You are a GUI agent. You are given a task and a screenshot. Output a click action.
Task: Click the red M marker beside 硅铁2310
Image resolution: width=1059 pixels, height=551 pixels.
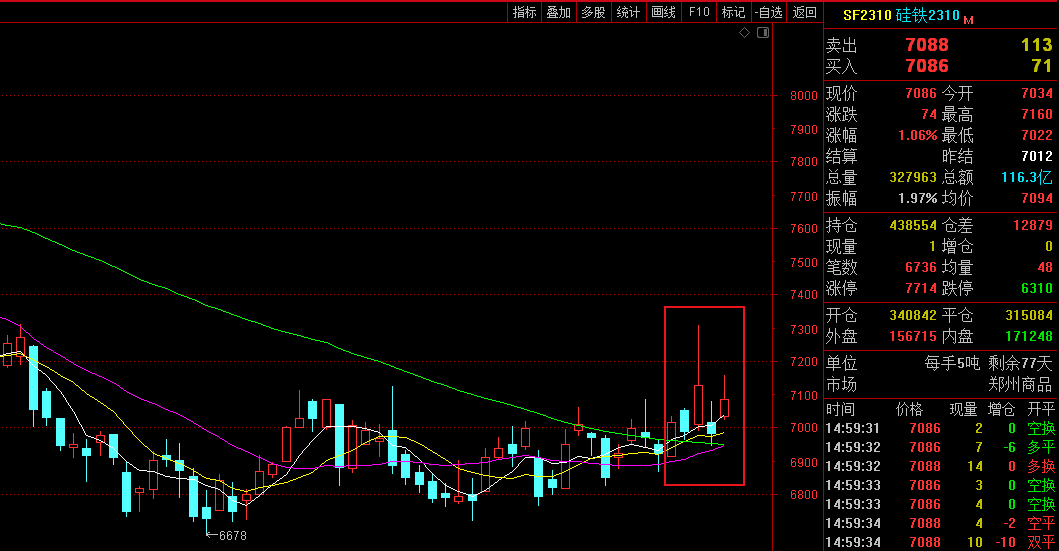(968, 19)
